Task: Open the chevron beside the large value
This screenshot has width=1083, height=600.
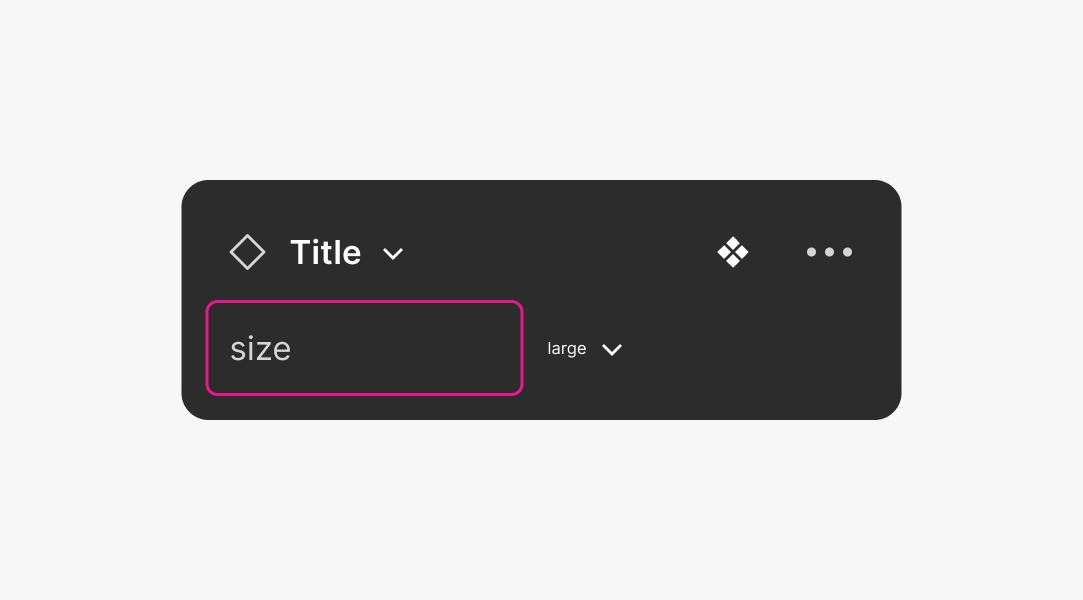Action: point(612,349)
